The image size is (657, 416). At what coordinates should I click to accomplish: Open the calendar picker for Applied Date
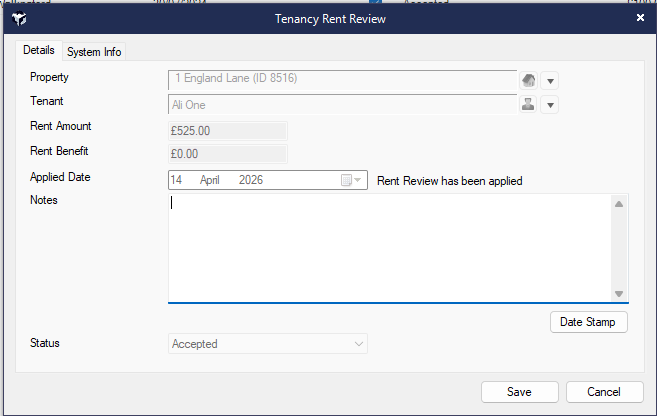coord(351,180)
